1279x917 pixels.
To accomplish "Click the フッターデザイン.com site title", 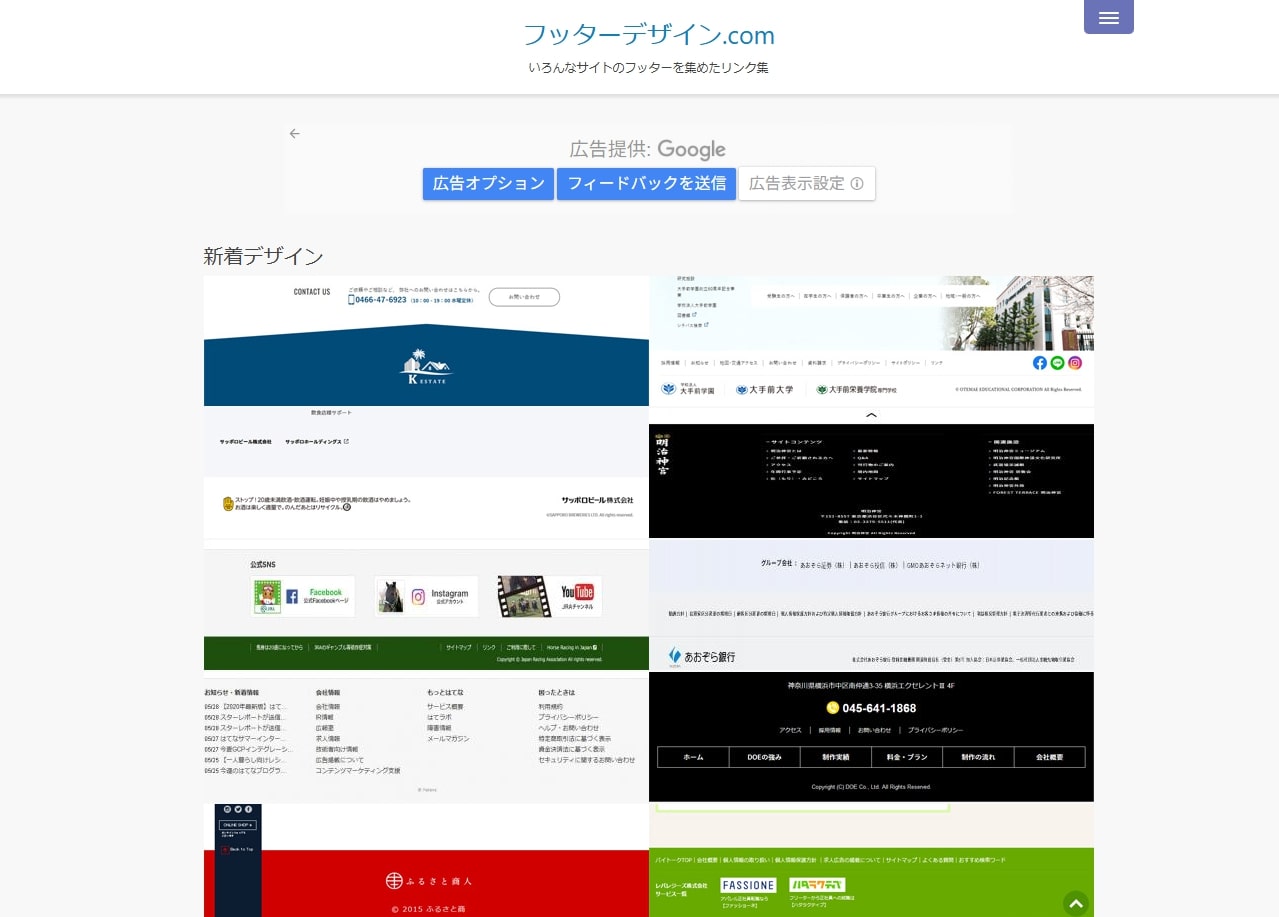I will (x=649, y=35).
